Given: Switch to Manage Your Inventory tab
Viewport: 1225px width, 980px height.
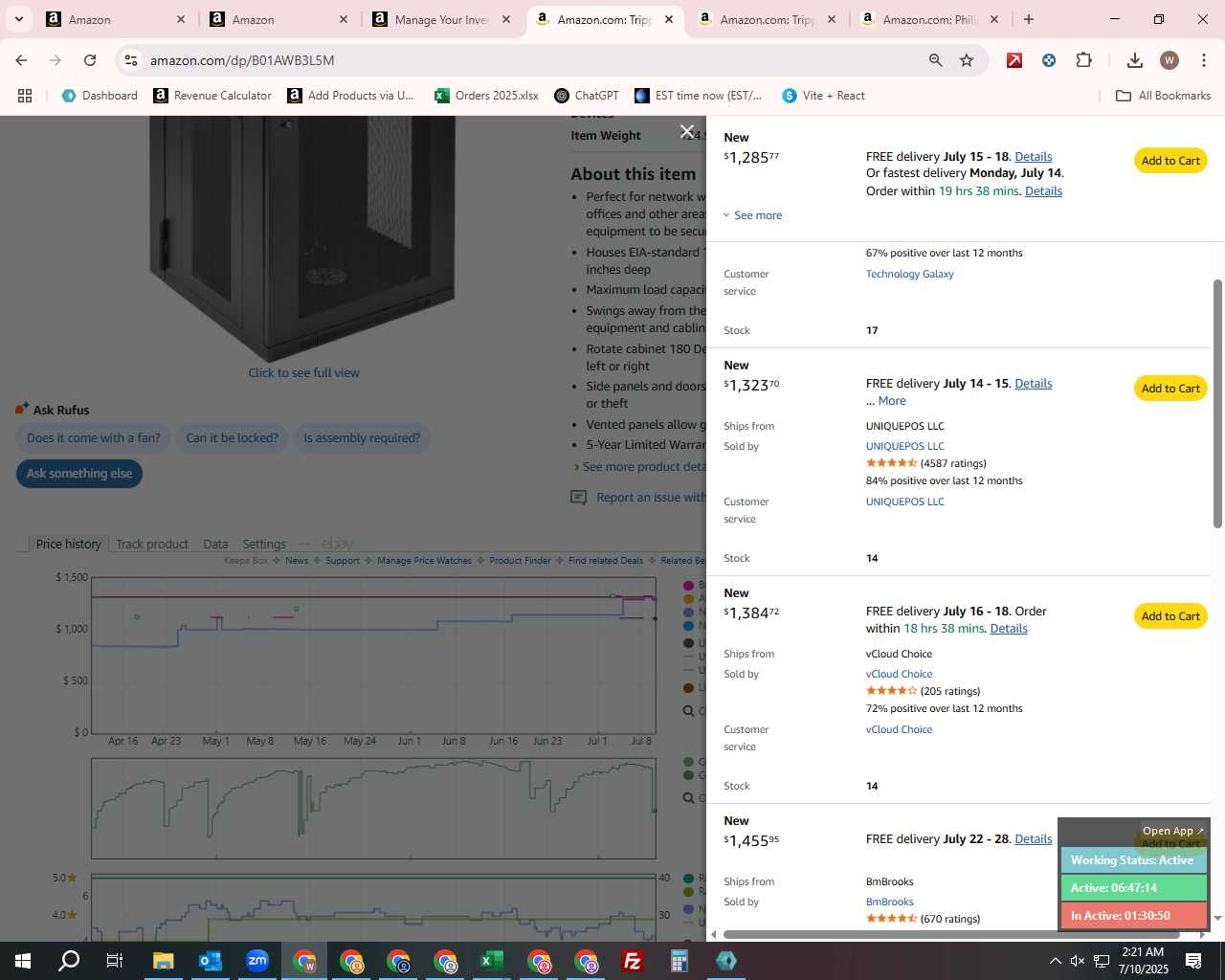Looking at the screenshot, I should (x=441, y=19).
